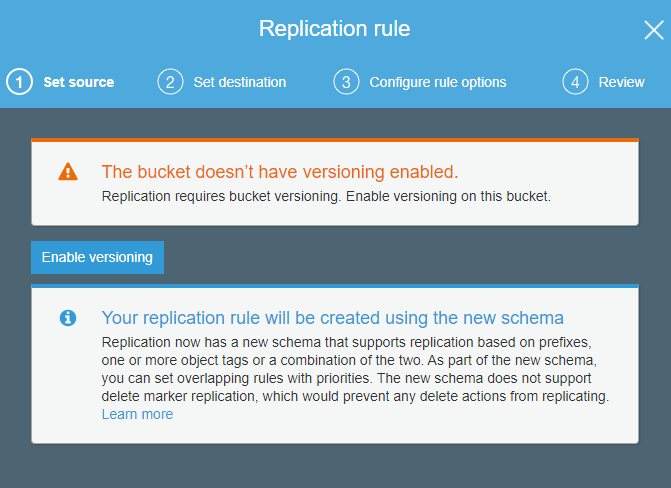The height and width of the screenshot is (488, 671).
Task: Select the Set source step
Action: 78,82
